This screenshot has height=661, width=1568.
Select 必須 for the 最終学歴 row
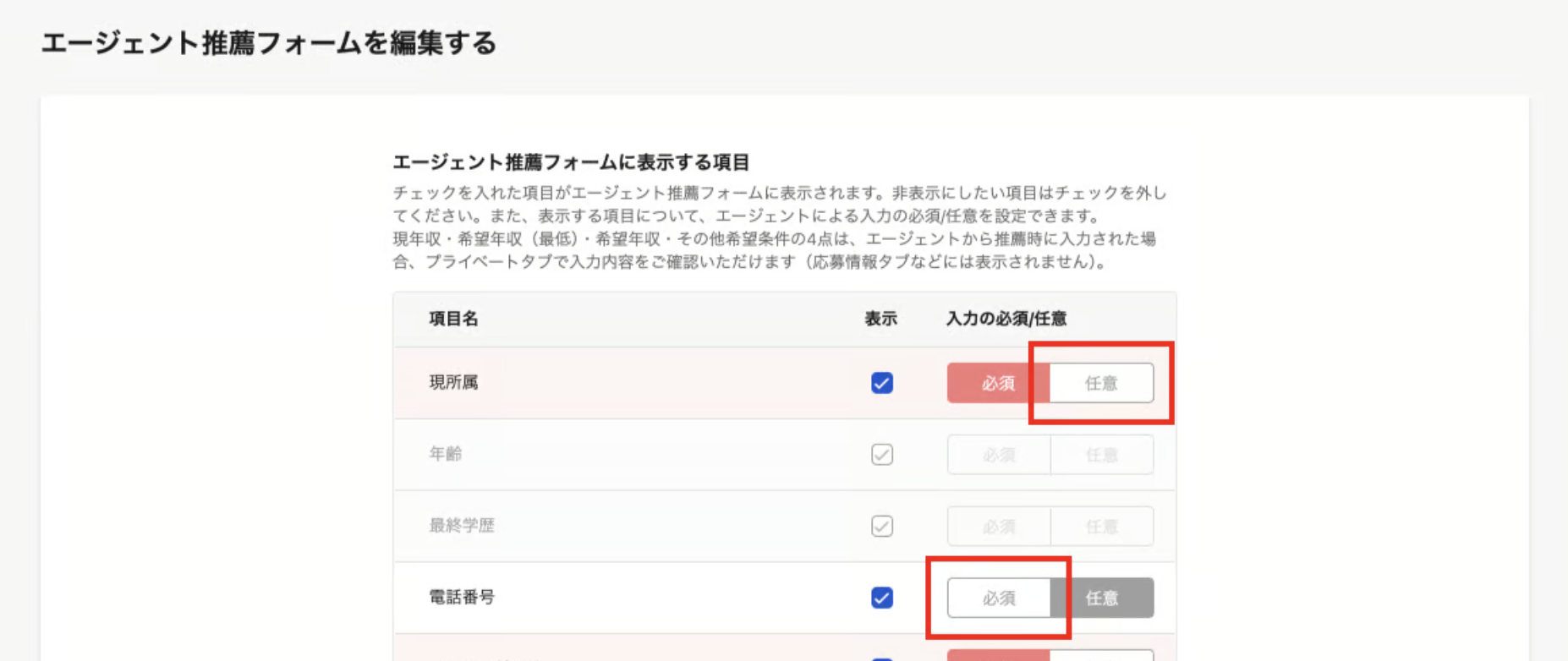click(x=998, y=526)
